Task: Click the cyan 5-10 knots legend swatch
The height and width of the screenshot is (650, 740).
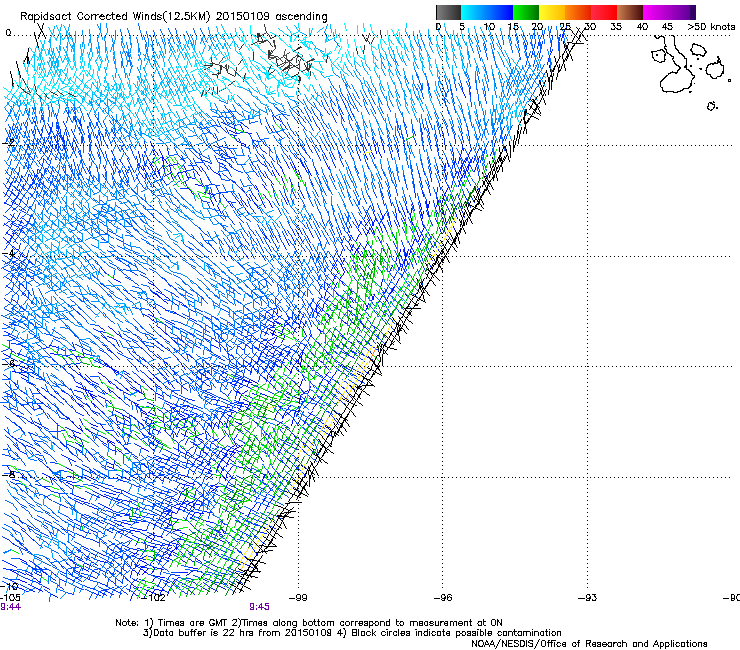Action: point(474,12)
